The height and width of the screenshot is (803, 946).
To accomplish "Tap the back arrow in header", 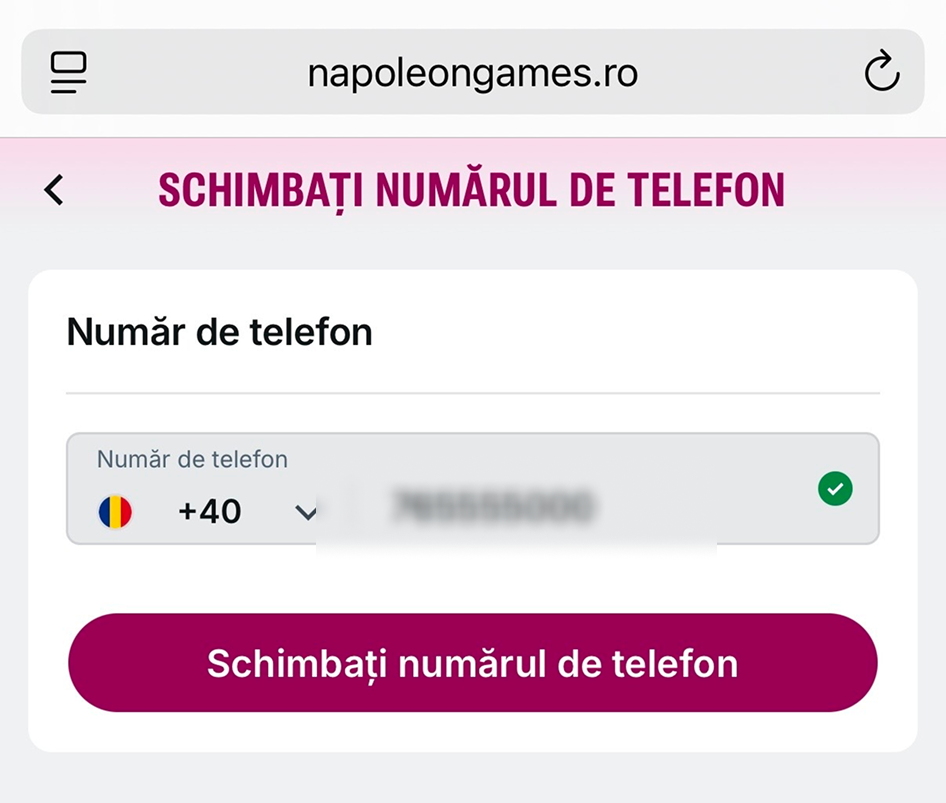I will (x=54, y=190).
